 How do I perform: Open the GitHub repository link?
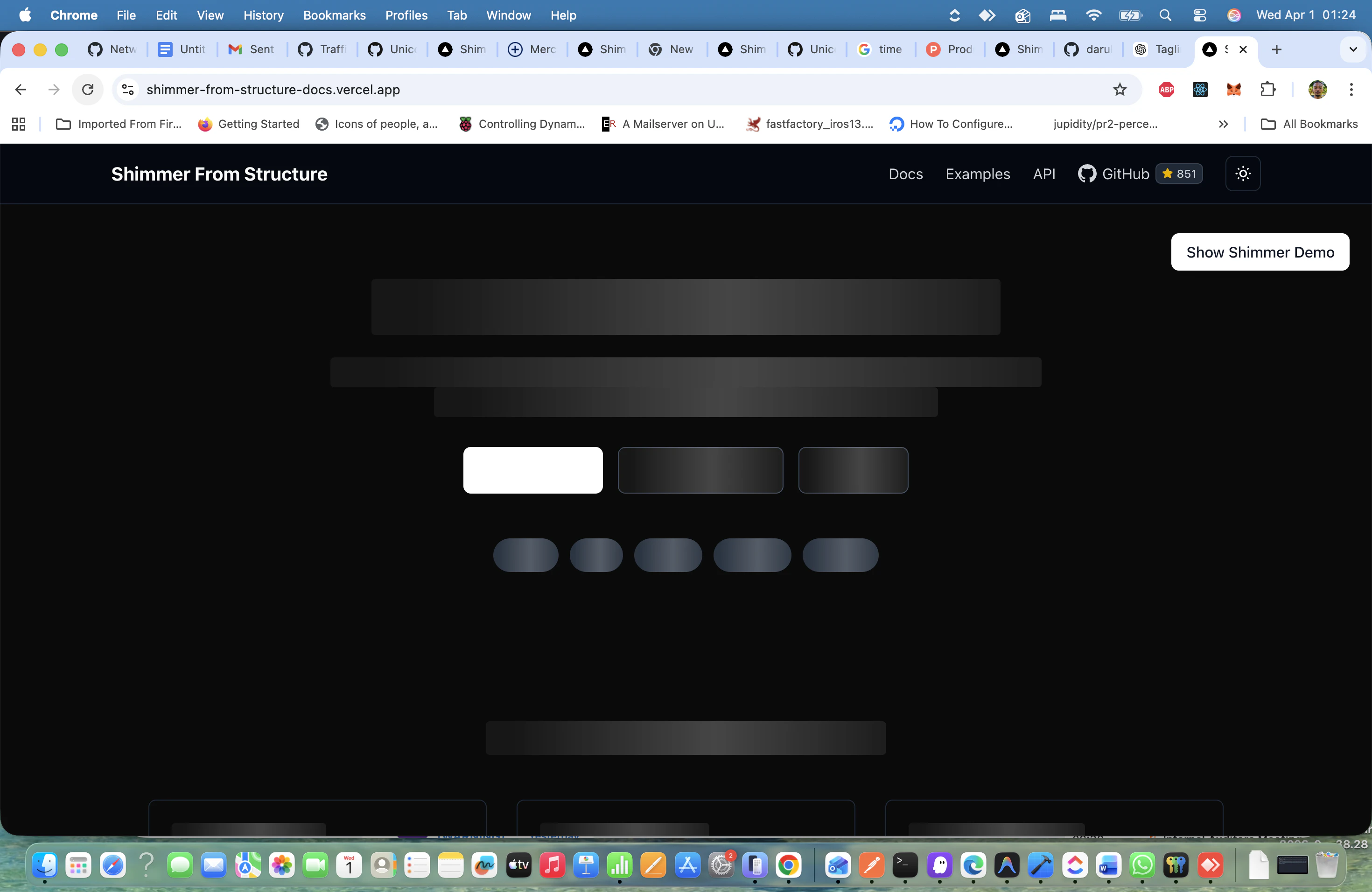1113,174
